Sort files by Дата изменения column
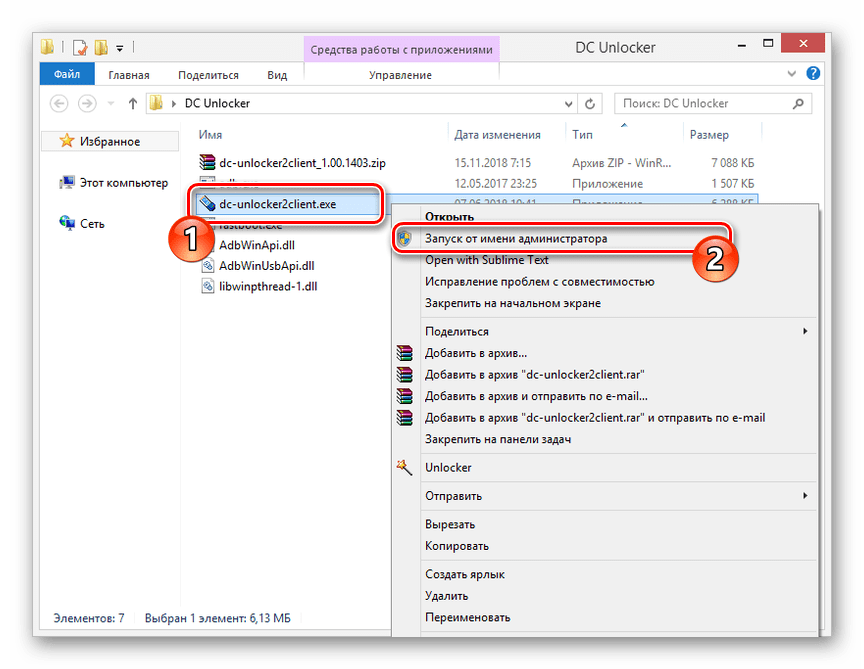Viewport: 864px width, 669px height. tap(497, 135)
